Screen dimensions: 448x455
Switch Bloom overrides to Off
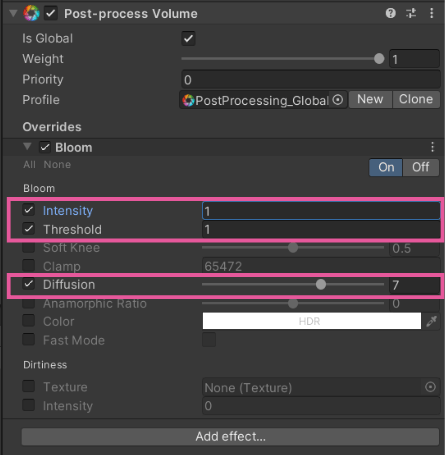421,167
